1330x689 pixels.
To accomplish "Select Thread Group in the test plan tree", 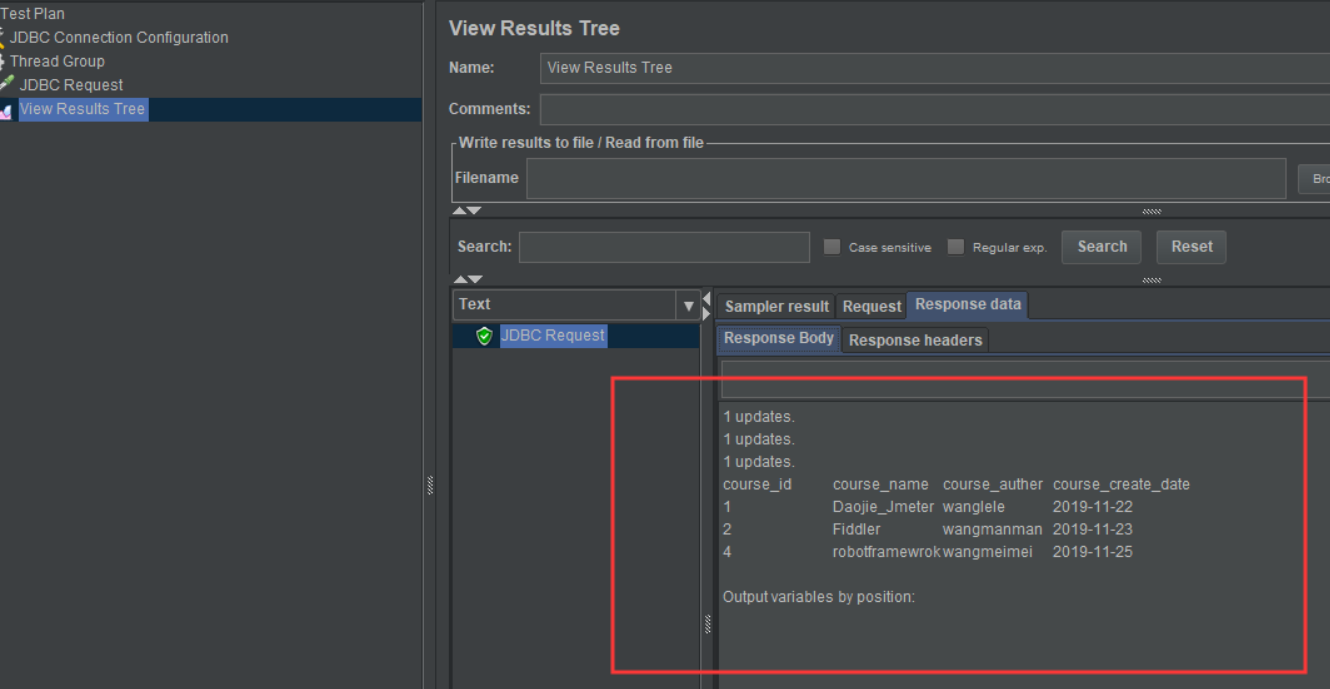I will (x=57, y=61).
